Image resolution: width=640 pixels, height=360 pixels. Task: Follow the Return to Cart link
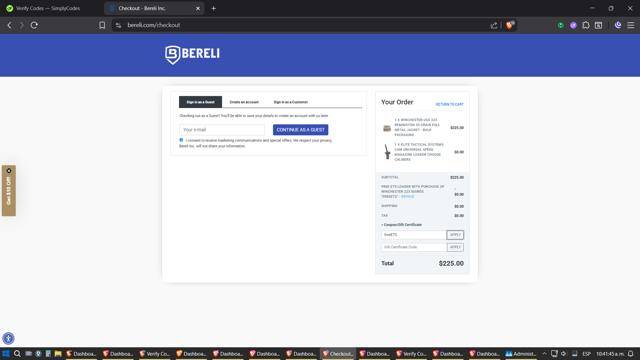tap(449, 104)
